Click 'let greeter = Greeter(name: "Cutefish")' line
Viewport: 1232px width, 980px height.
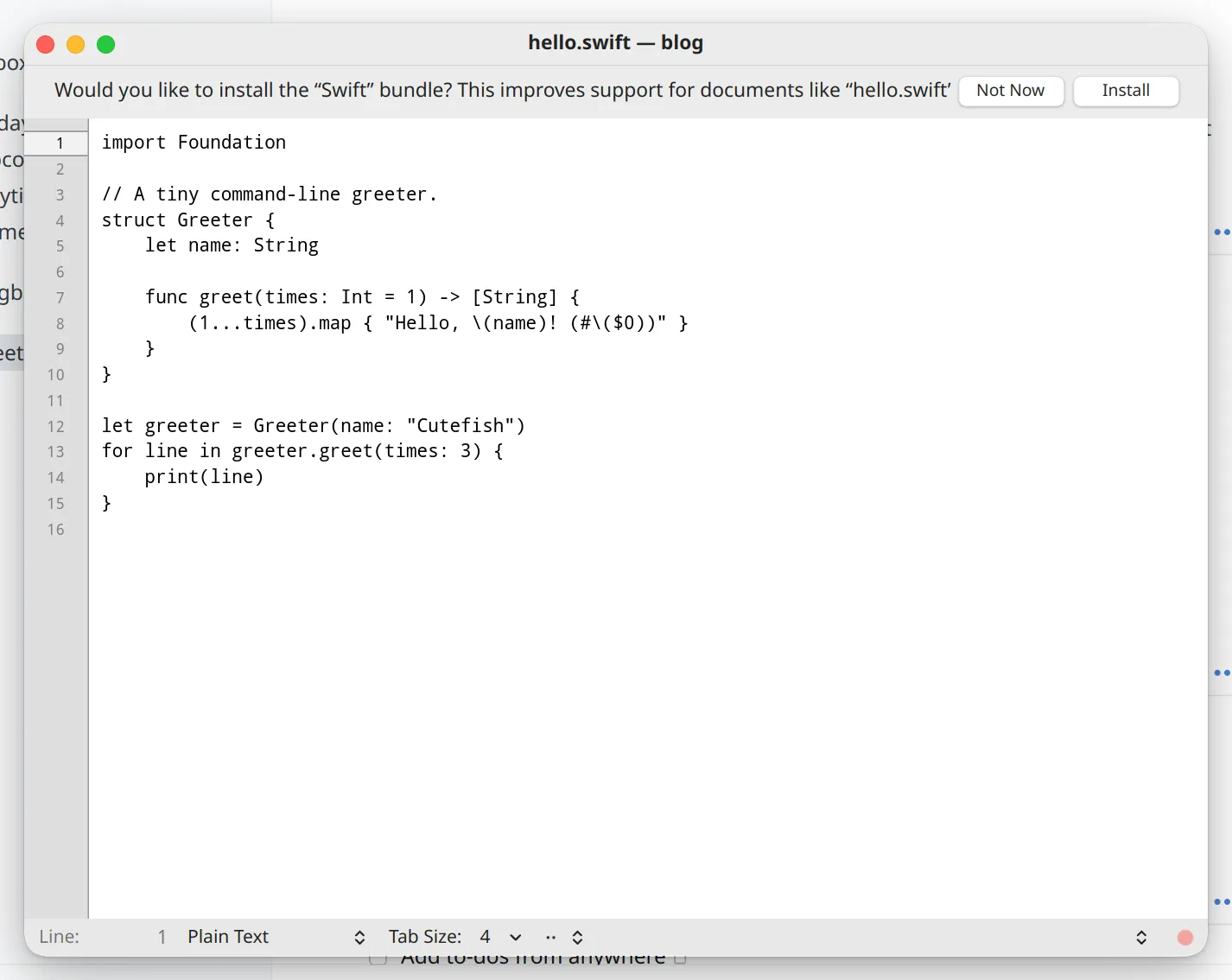pyautogui.click(x=314, y=426)
